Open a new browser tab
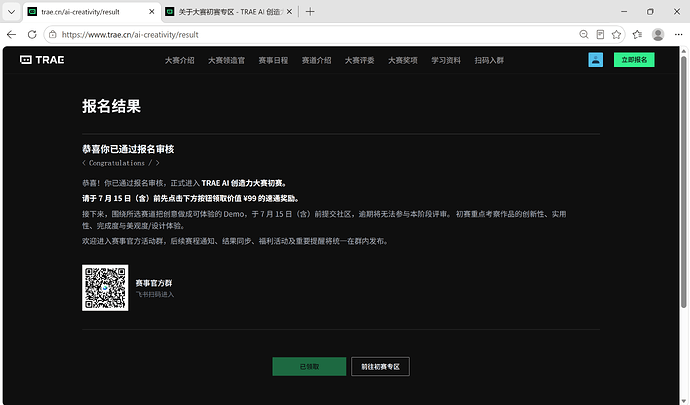This screenshot has width=690, height=405. click(x=310, y=12)
